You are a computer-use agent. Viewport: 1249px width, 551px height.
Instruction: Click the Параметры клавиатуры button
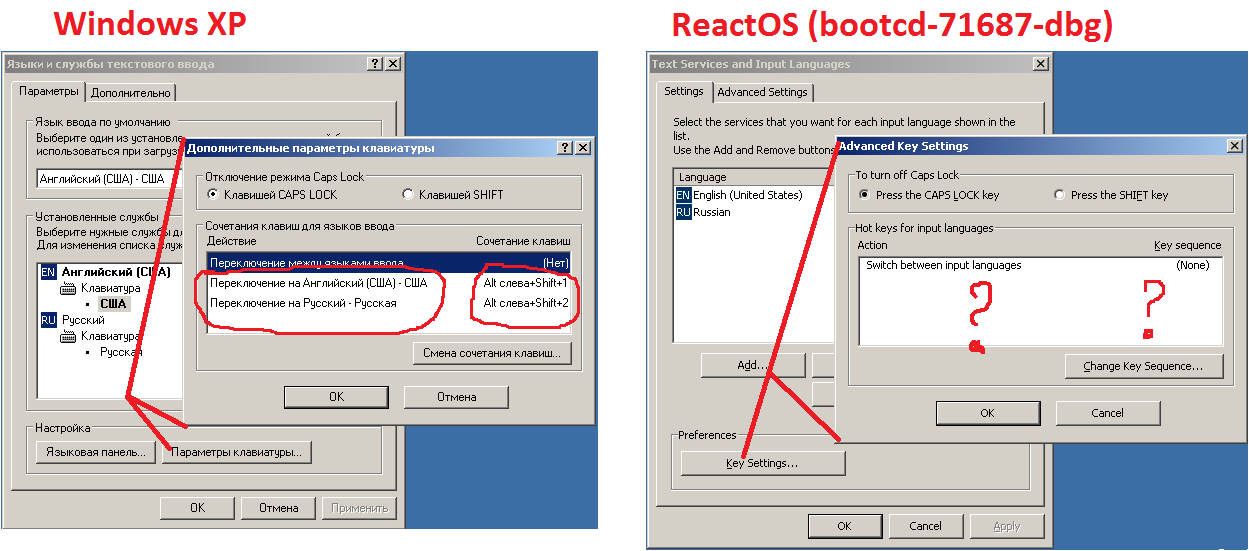click(x=236, y=452)
